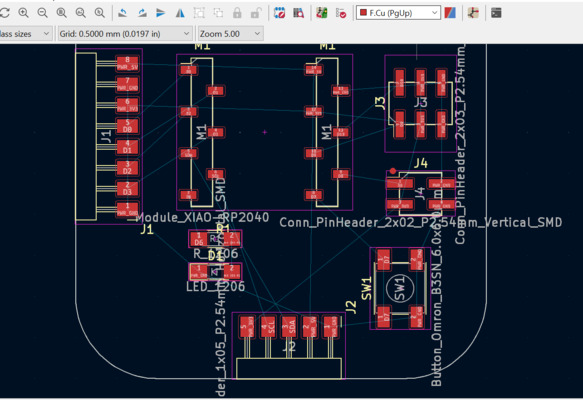Update PCB from schematic
Image resolution: width=583 pixels, height=400 pixels.
pyautogui.click(x=322, y=13)
